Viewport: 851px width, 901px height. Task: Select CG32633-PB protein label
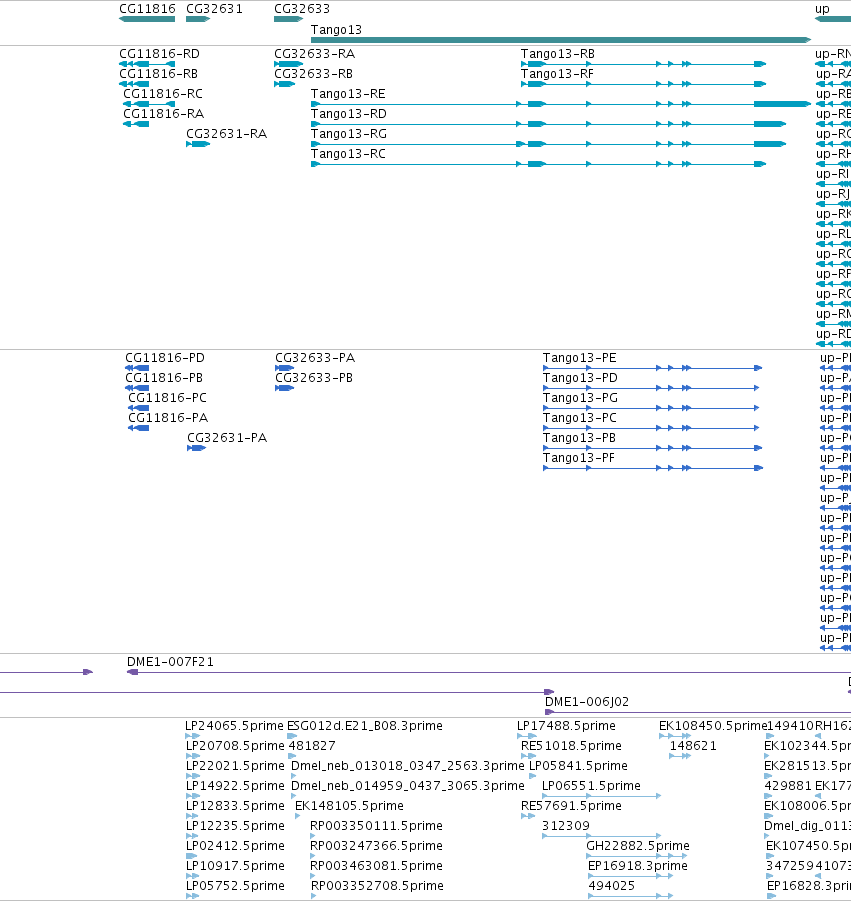click(x=314, y=378)
